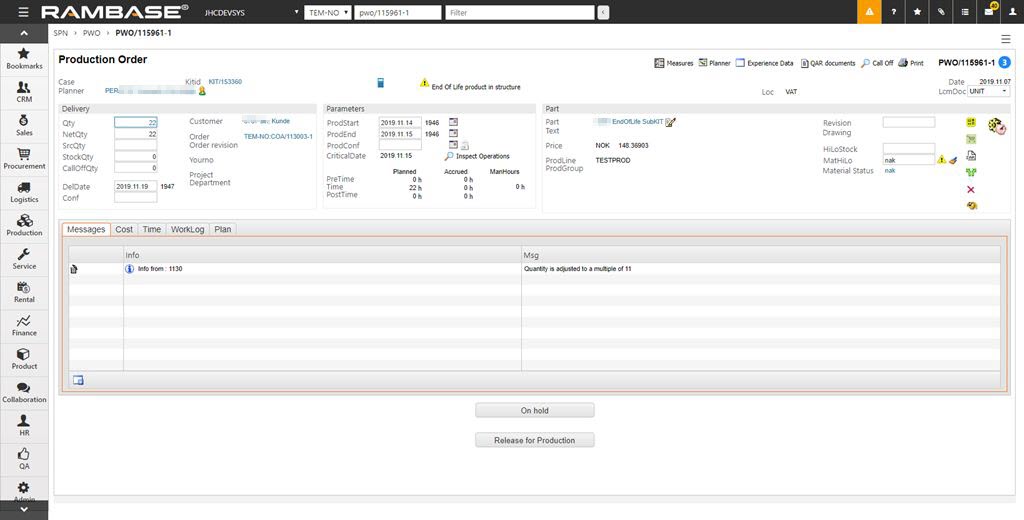
Task: Open the LcmDoc UNIT dropdown
Action: tap(988, 91)
